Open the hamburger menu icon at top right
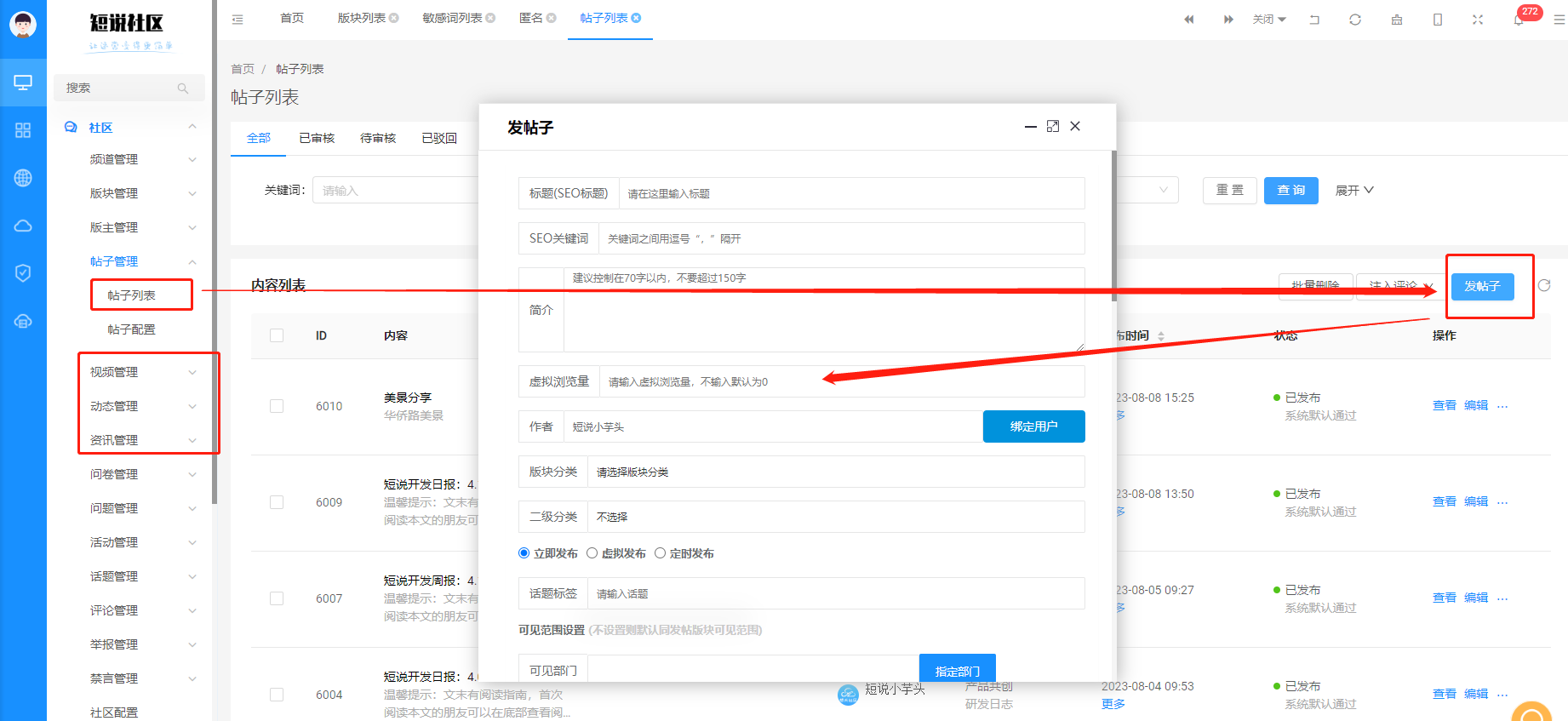 pyautogui.click(x=1559, y=20)
